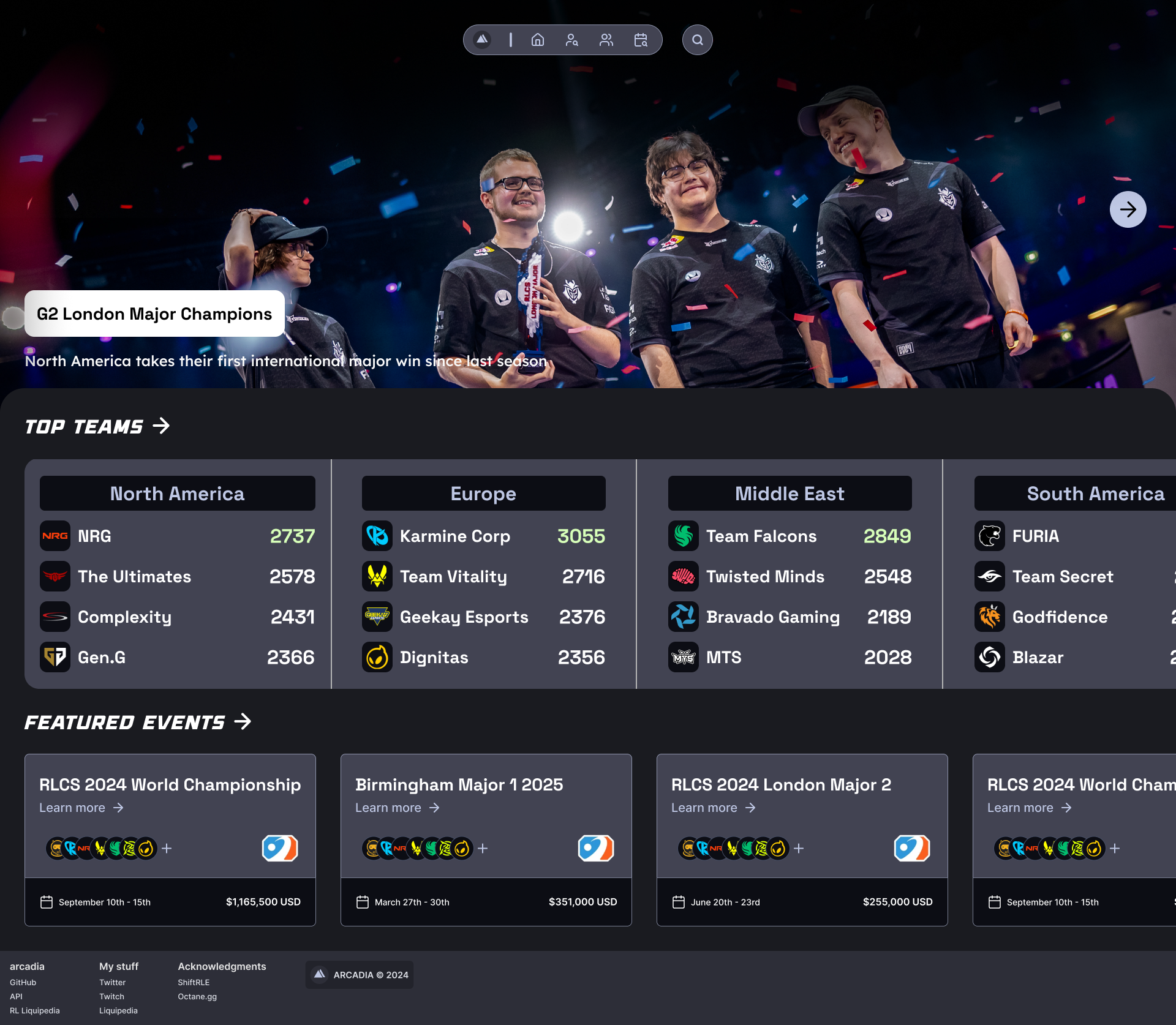Open the Top Teams section arrow

[x=161, y=426]
